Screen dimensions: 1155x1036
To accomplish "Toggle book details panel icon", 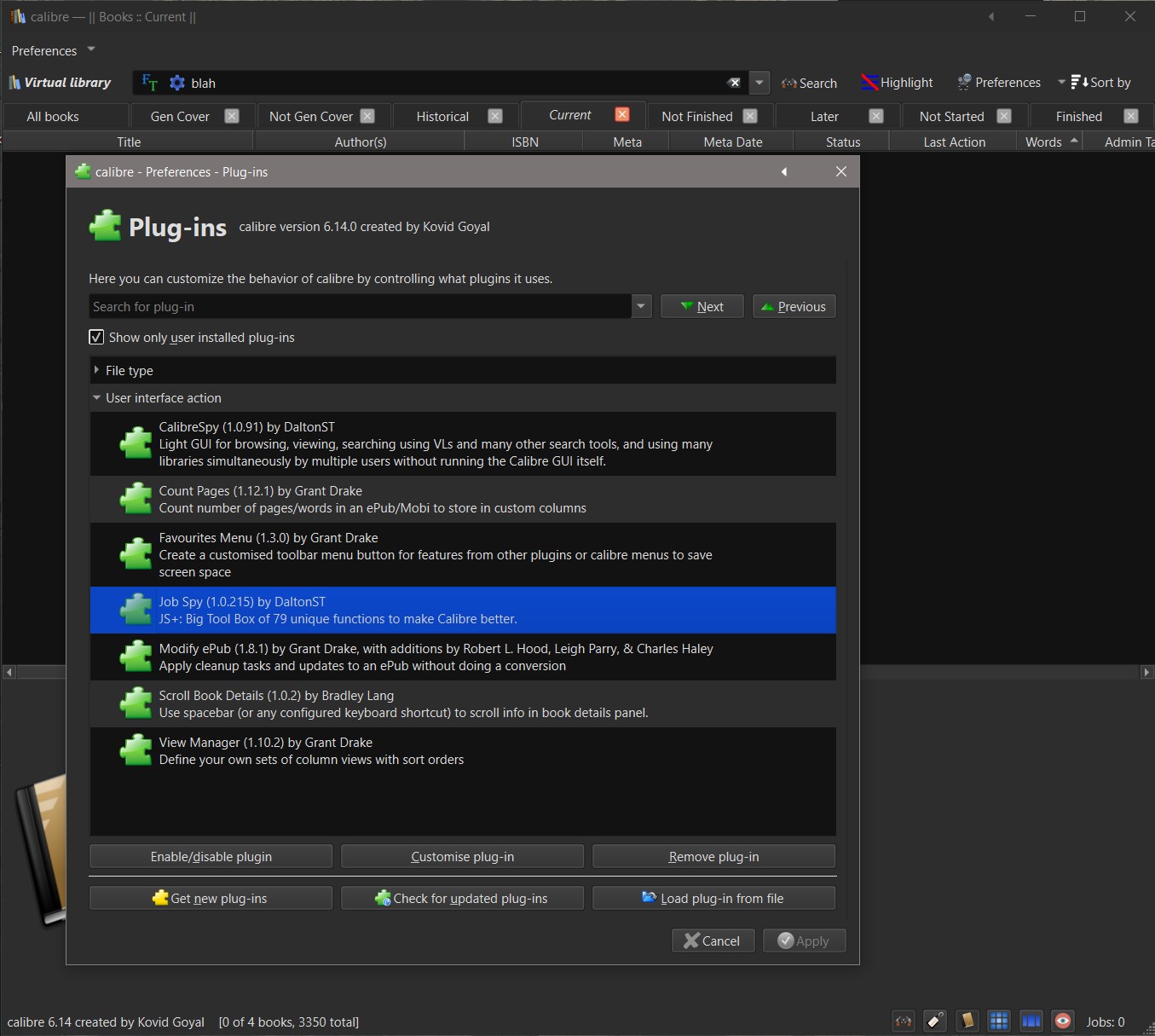I will point(967,1021).
